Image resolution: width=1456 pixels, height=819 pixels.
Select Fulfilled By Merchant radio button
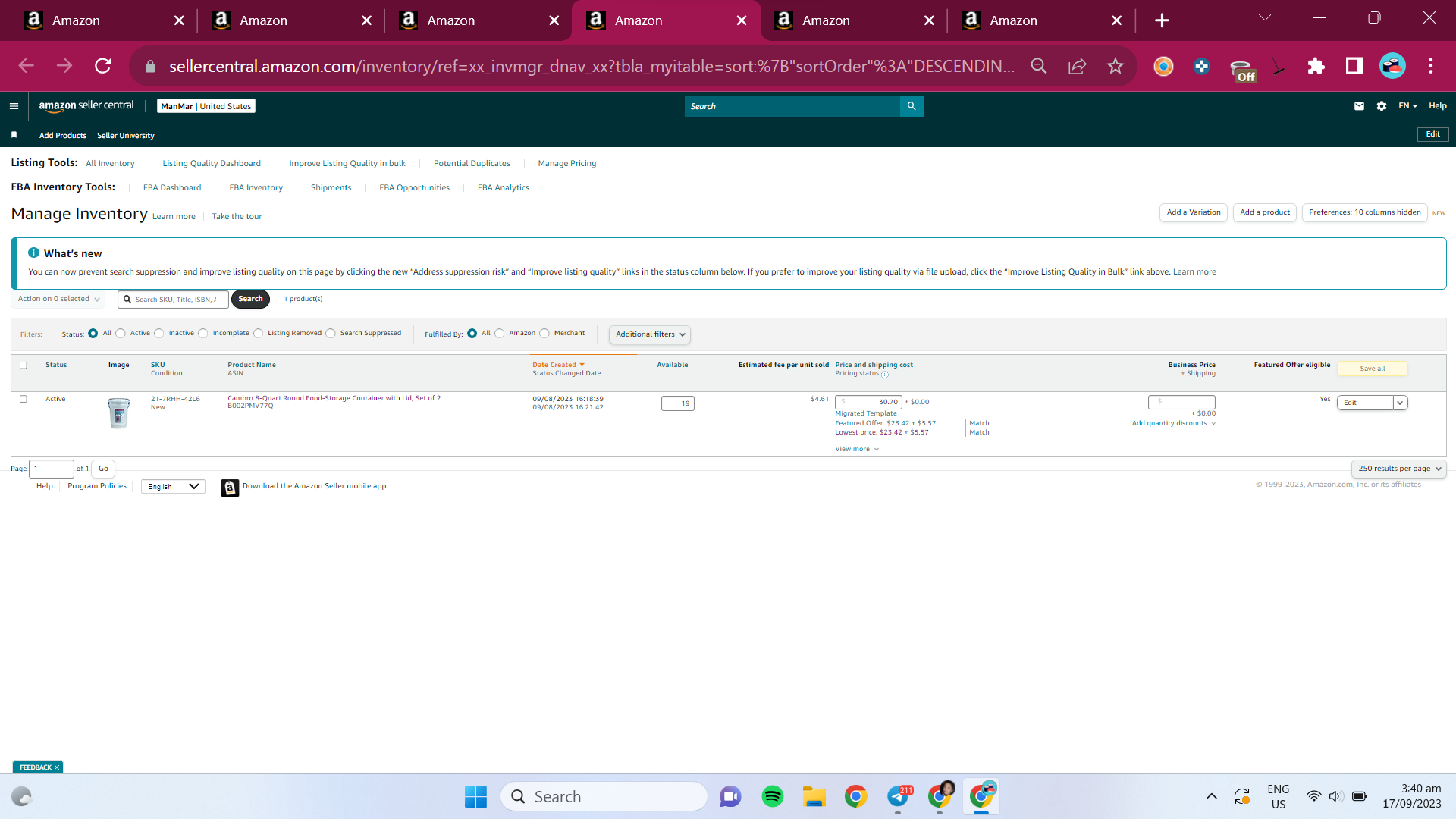(x=544, y=334)
